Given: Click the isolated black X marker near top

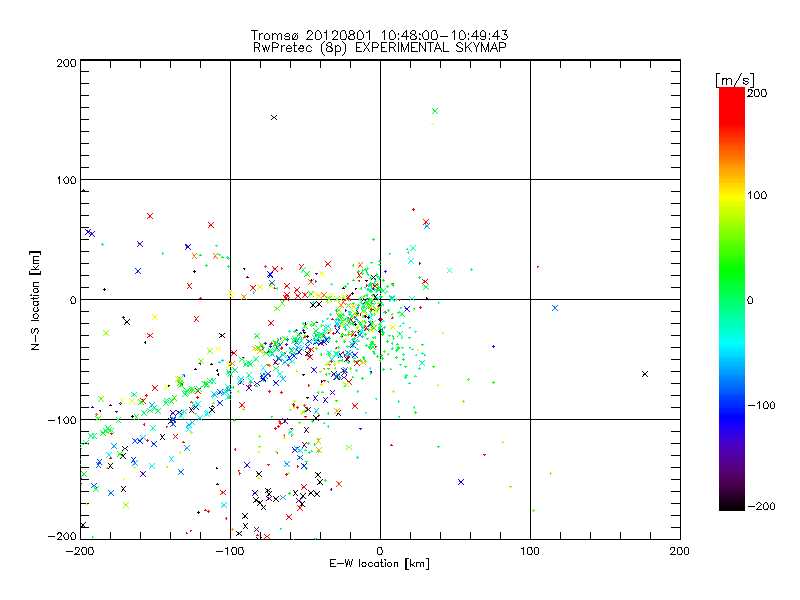Looking at the screenshot, I should click(x=274, y=117).
